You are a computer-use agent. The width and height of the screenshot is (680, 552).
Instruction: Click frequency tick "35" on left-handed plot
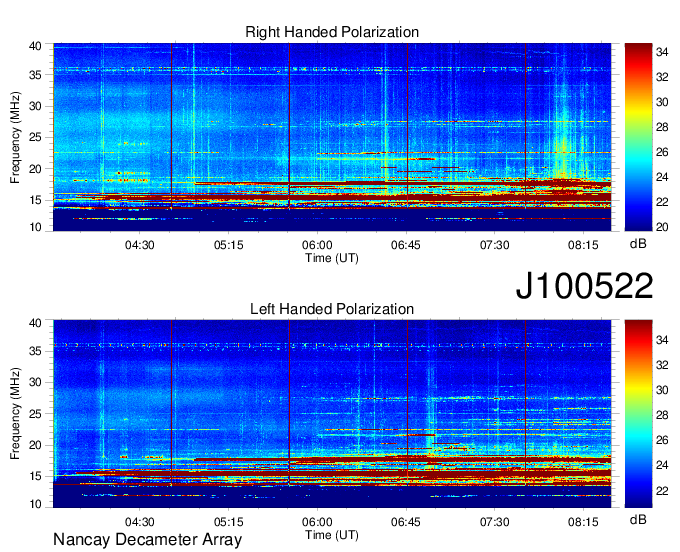coord(35,351)
